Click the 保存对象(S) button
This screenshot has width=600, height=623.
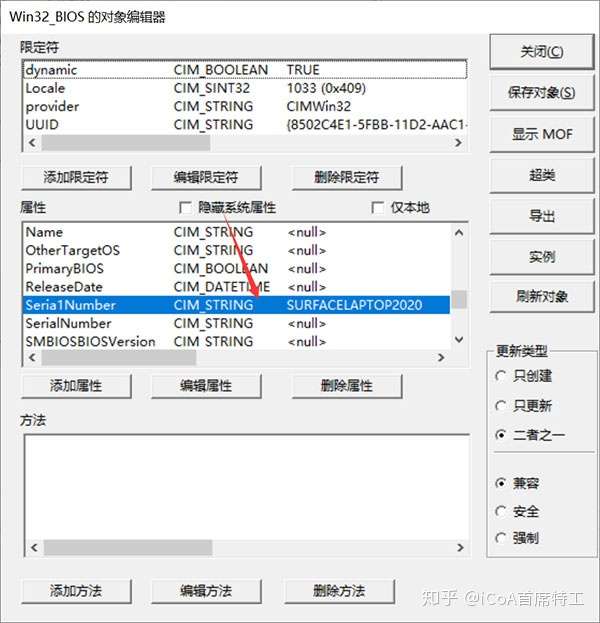(542, 93)
